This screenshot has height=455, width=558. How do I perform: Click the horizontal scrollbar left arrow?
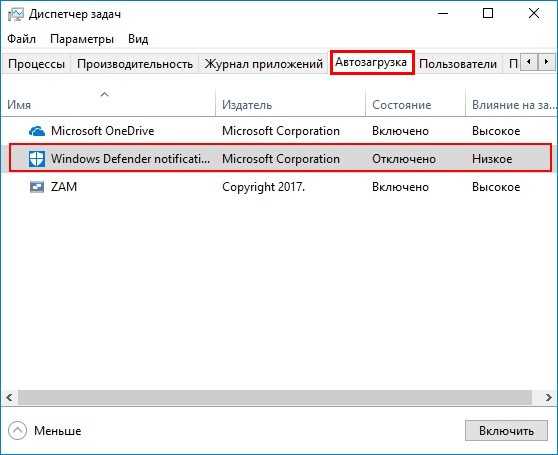(x=9, y=397)
